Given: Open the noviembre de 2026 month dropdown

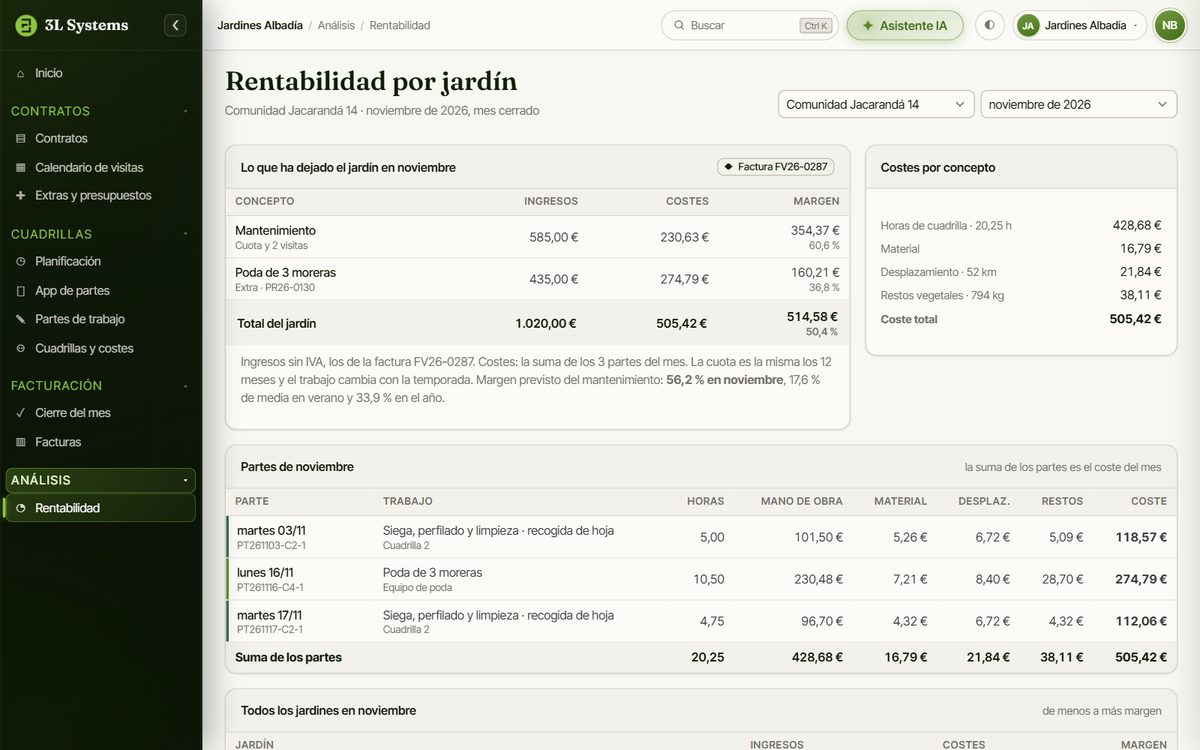Looking at the screenshot, I should (x=1078, y=104).
